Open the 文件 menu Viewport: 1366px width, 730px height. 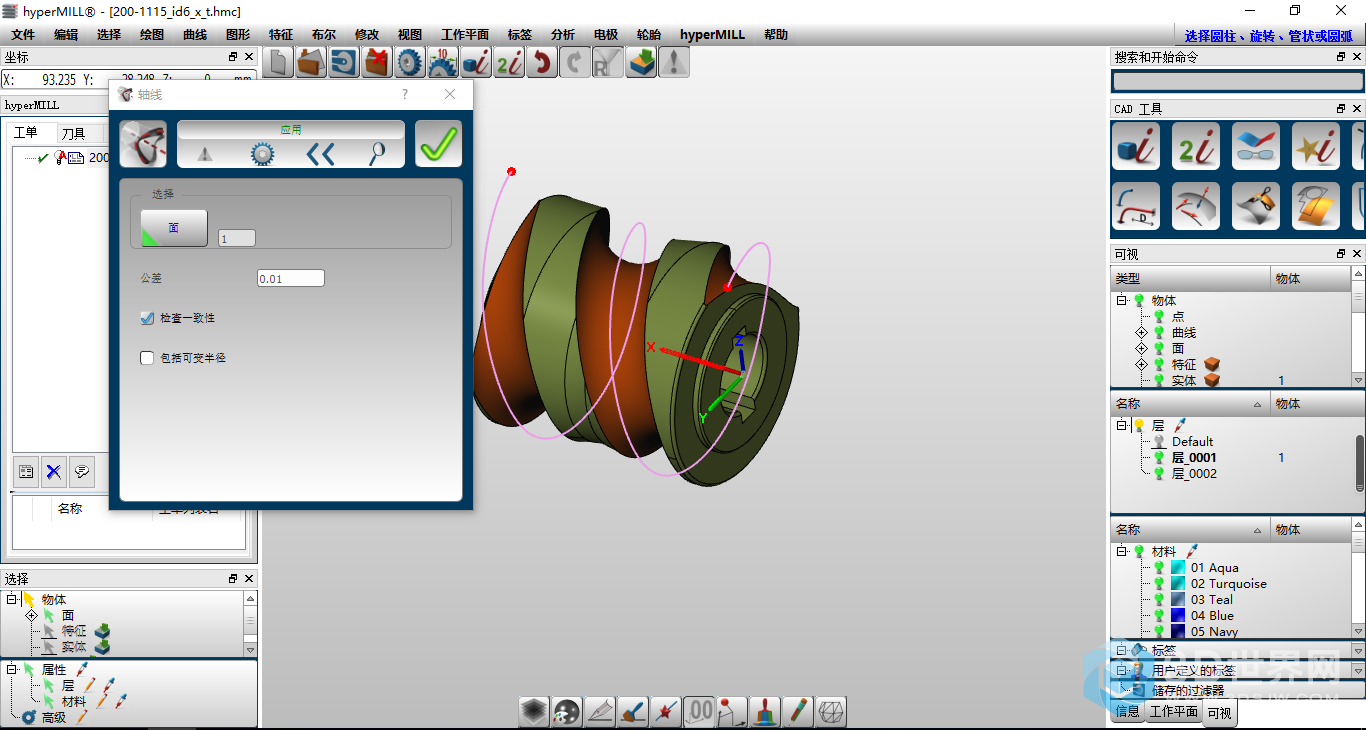23,34
